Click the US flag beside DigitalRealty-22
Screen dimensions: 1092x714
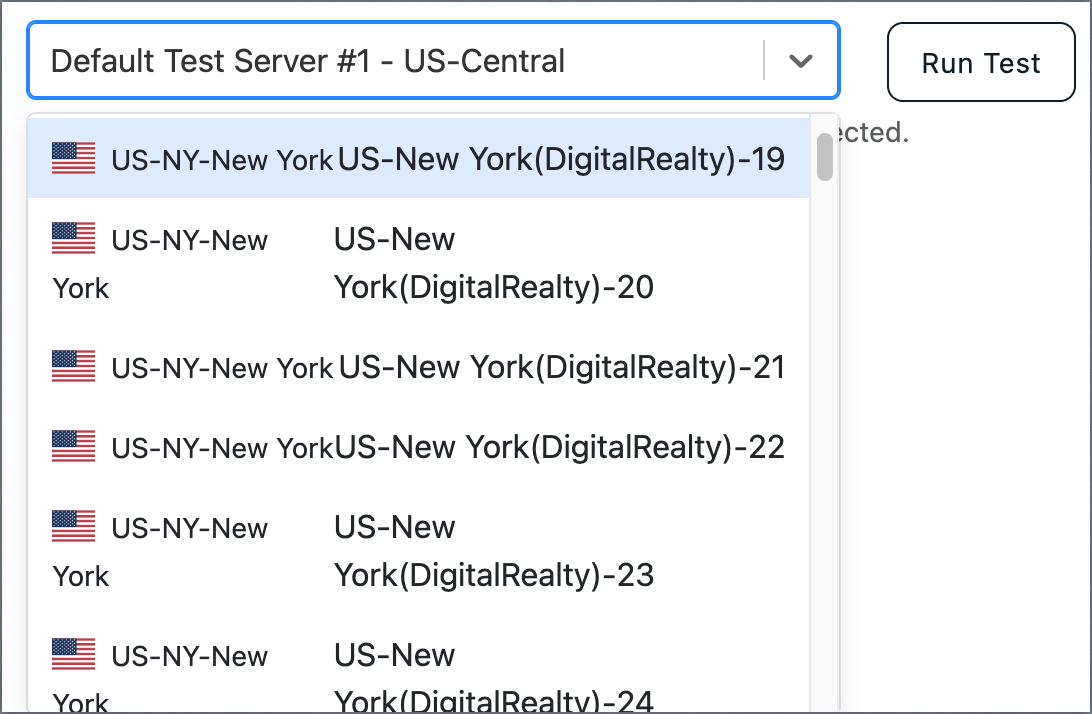point(73,446)
